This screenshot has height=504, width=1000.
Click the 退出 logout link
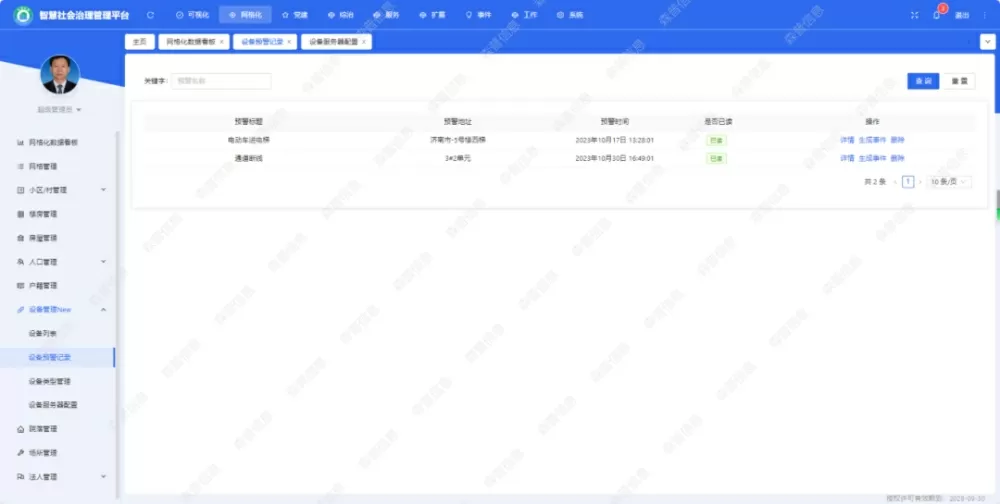[x=962, y=15]
